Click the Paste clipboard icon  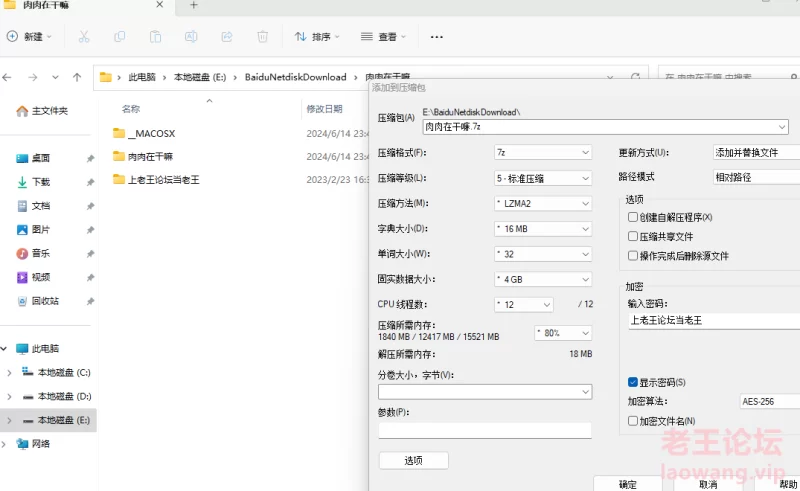point(156,37)
